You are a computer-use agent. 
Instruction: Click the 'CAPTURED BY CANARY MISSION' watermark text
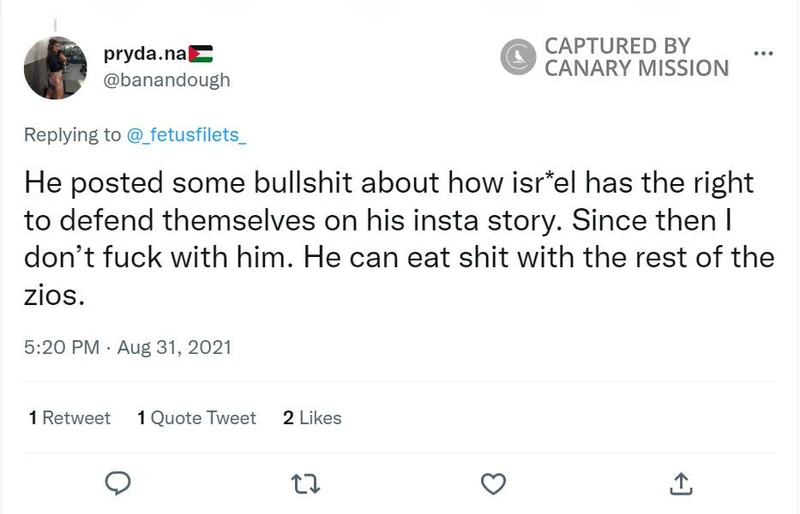pyautogui.click(x=635, y=58)
